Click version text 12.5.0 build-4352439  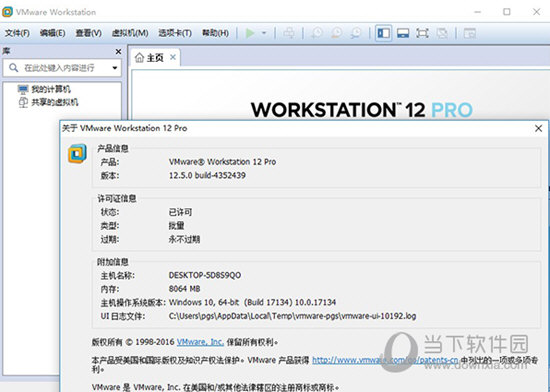point(207,175)
